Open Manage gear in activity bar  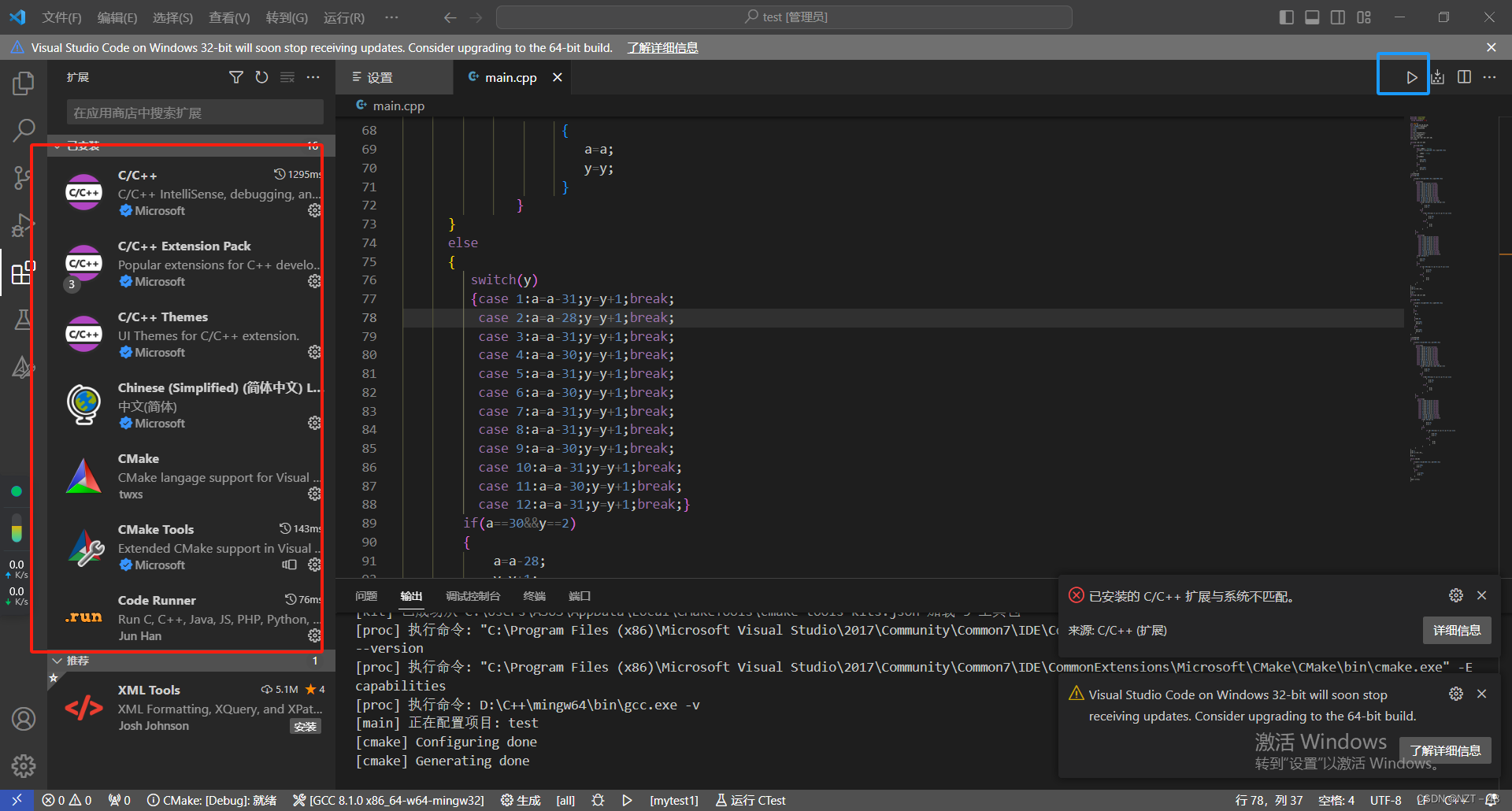pos(24,765)
